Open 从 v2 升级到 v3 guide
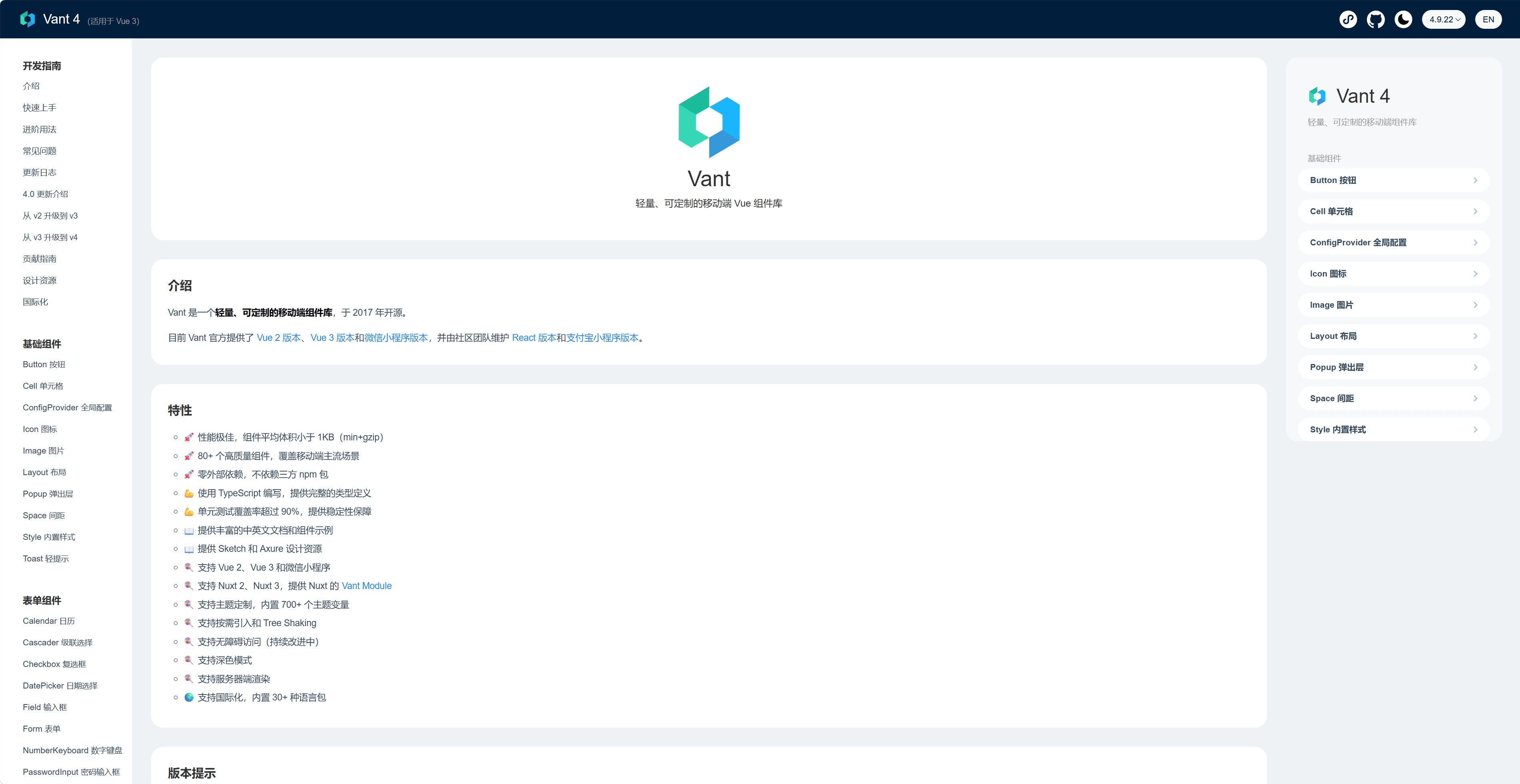1520x784 pixels. click(x=50, y=216)
